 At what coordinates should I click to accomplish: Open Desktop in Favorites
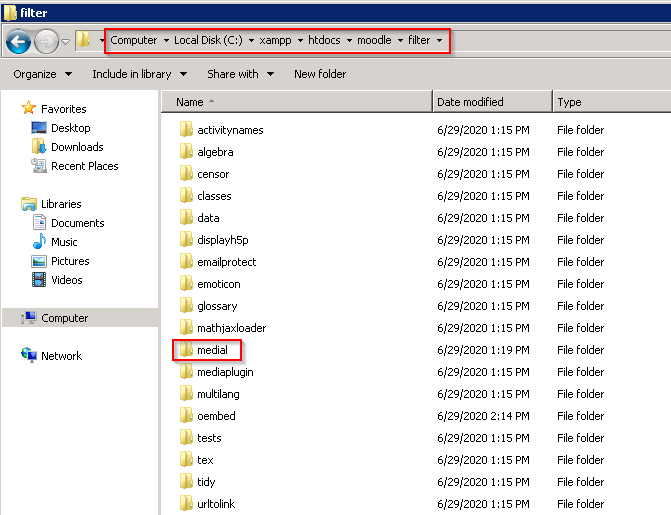pyautogui.click(x=70, y=128)
